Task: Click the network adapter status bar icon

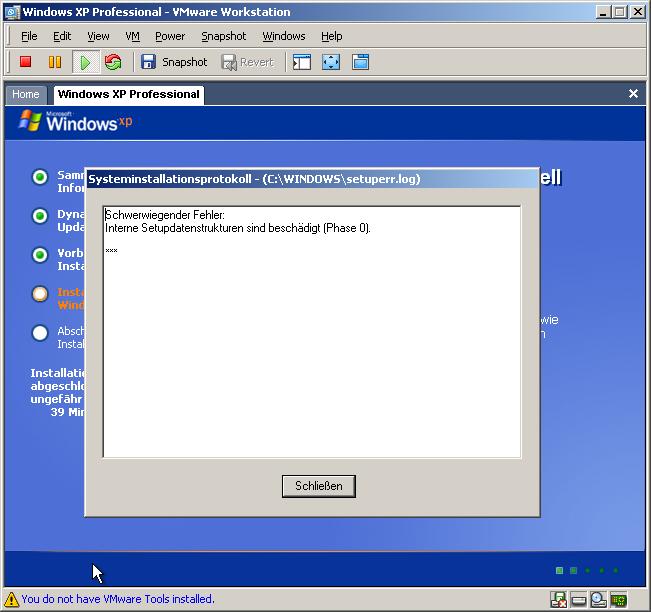Action: click(x=618, y=600)
